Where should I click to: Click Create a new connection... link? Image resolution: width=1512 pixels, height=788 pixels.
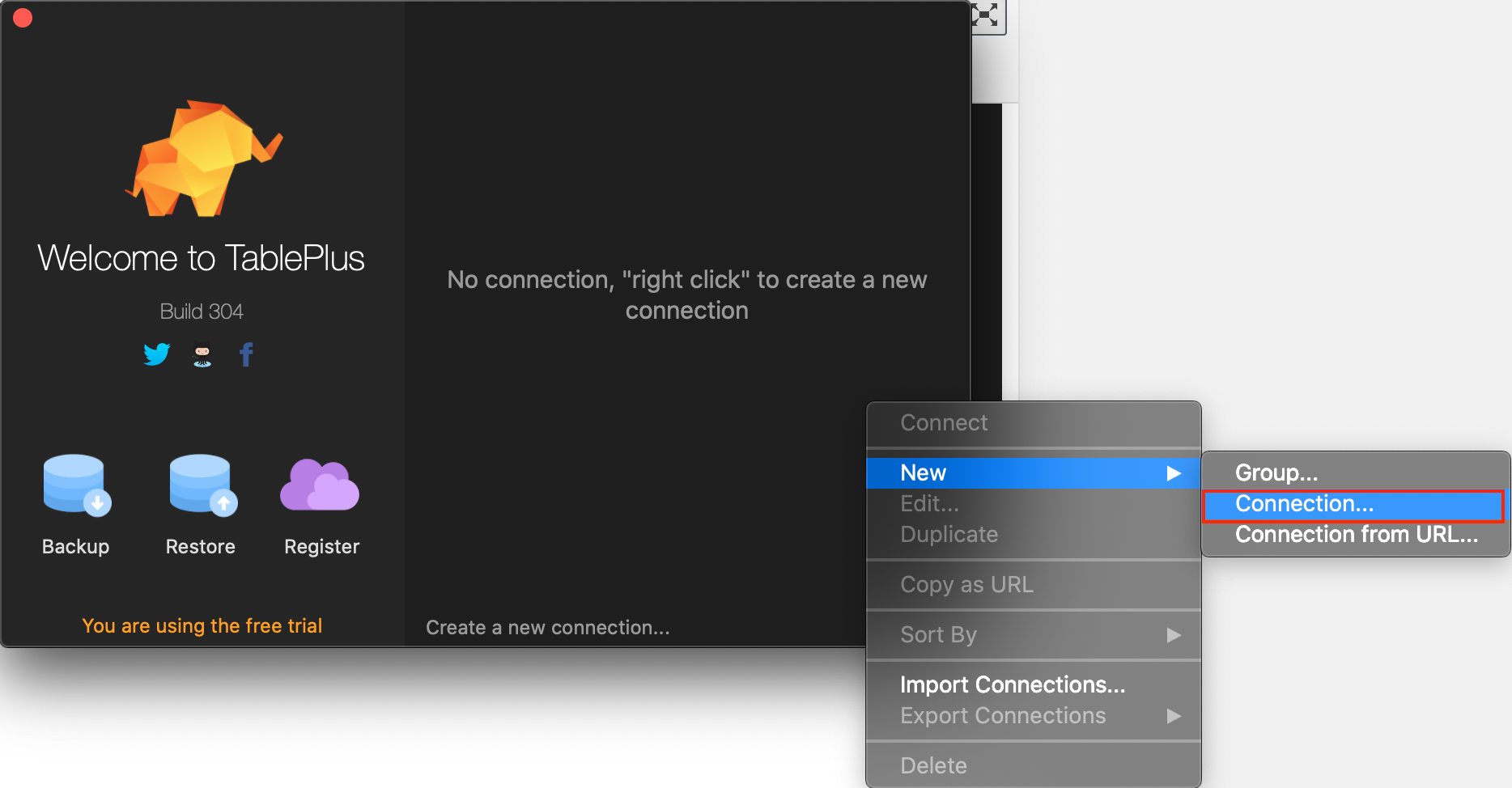547,628
